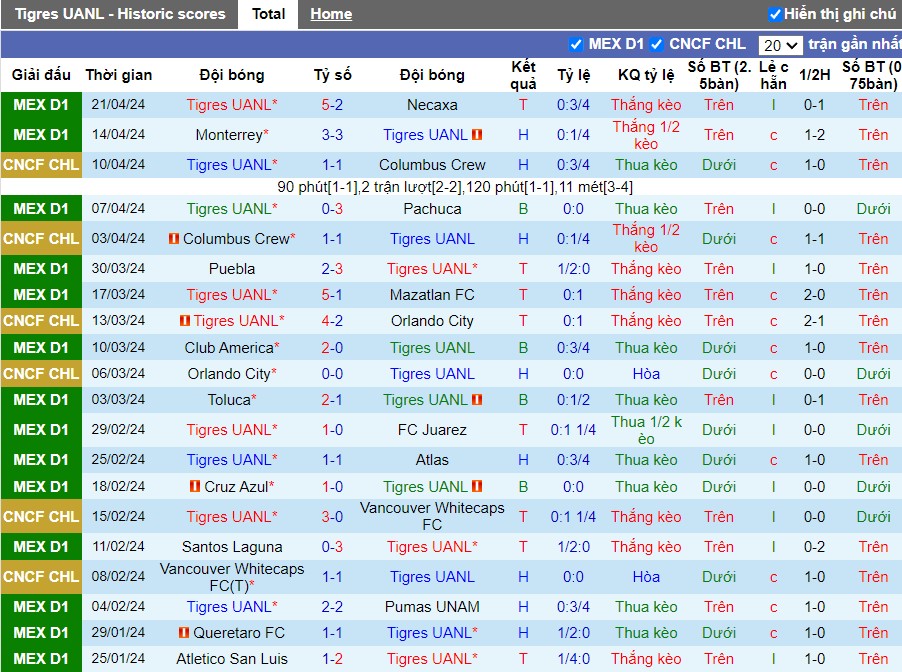902x672 pixels.
Task: Click the MEX D1 league cell for 21/04/24
Action: pyautogui.click(x=41, y=105)
